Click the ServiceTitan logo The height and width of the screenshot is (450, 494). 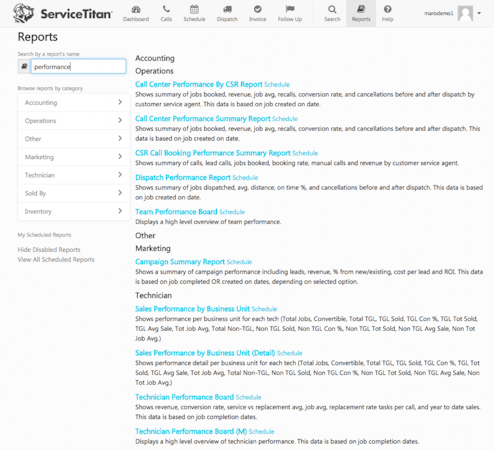click(63, 13)
